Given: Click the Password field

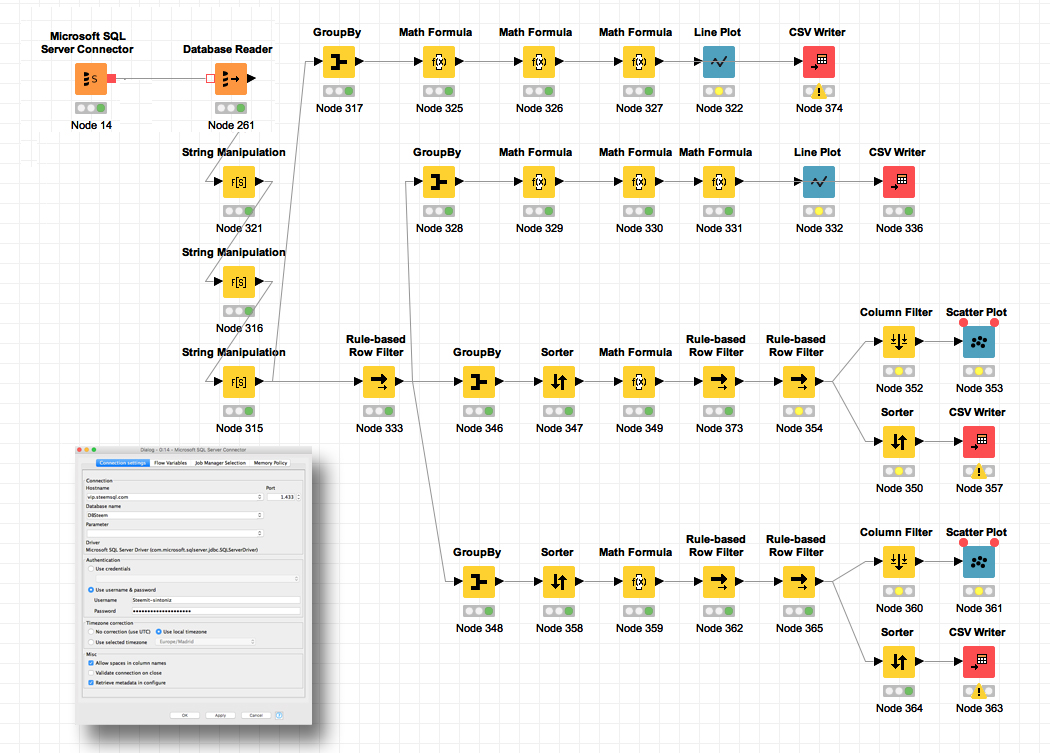Looking at the screenshot, I should [216, 611].
